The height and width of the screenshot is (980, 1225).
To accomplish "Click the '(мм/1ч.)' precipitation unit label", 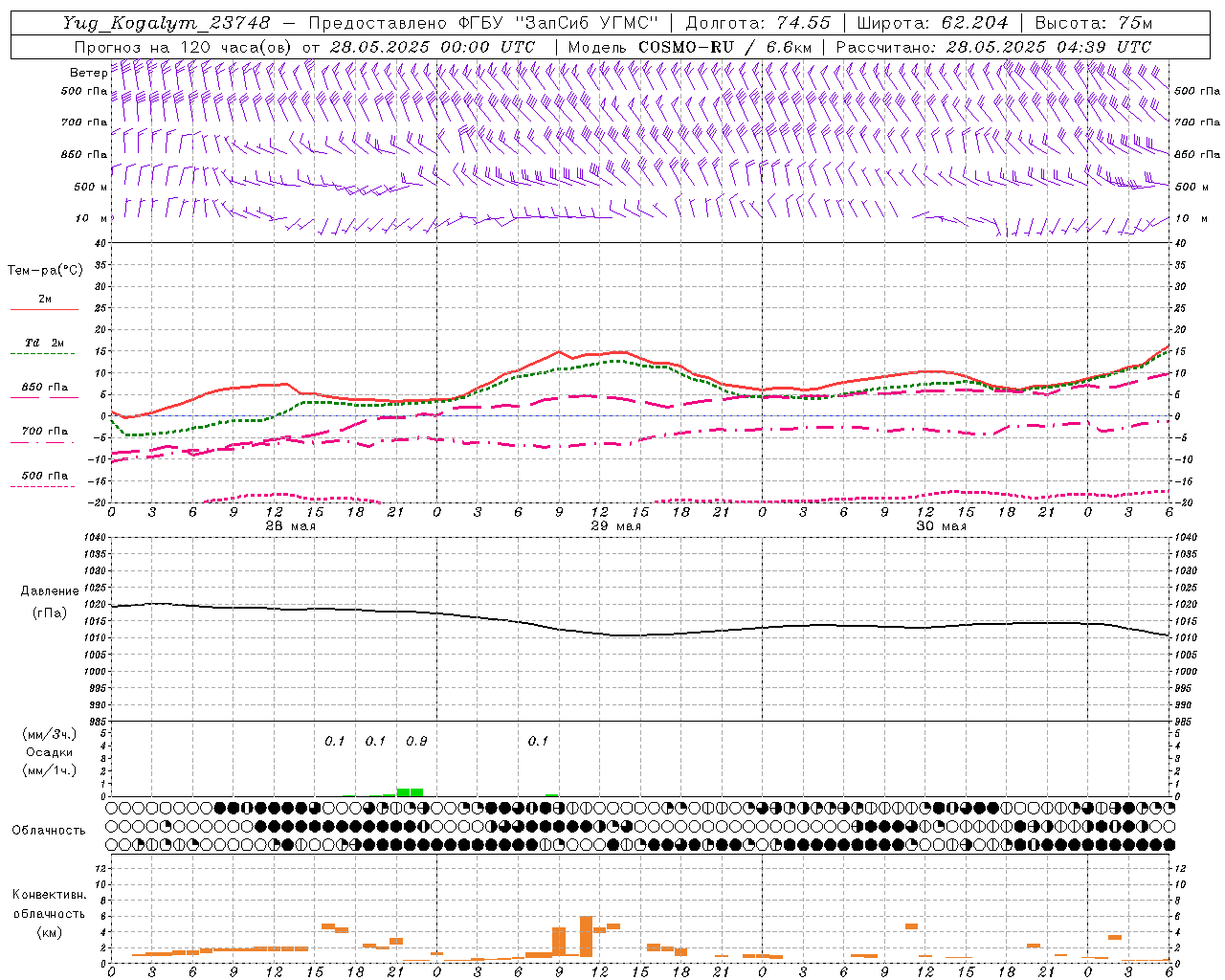I will [x=50, y=770].
